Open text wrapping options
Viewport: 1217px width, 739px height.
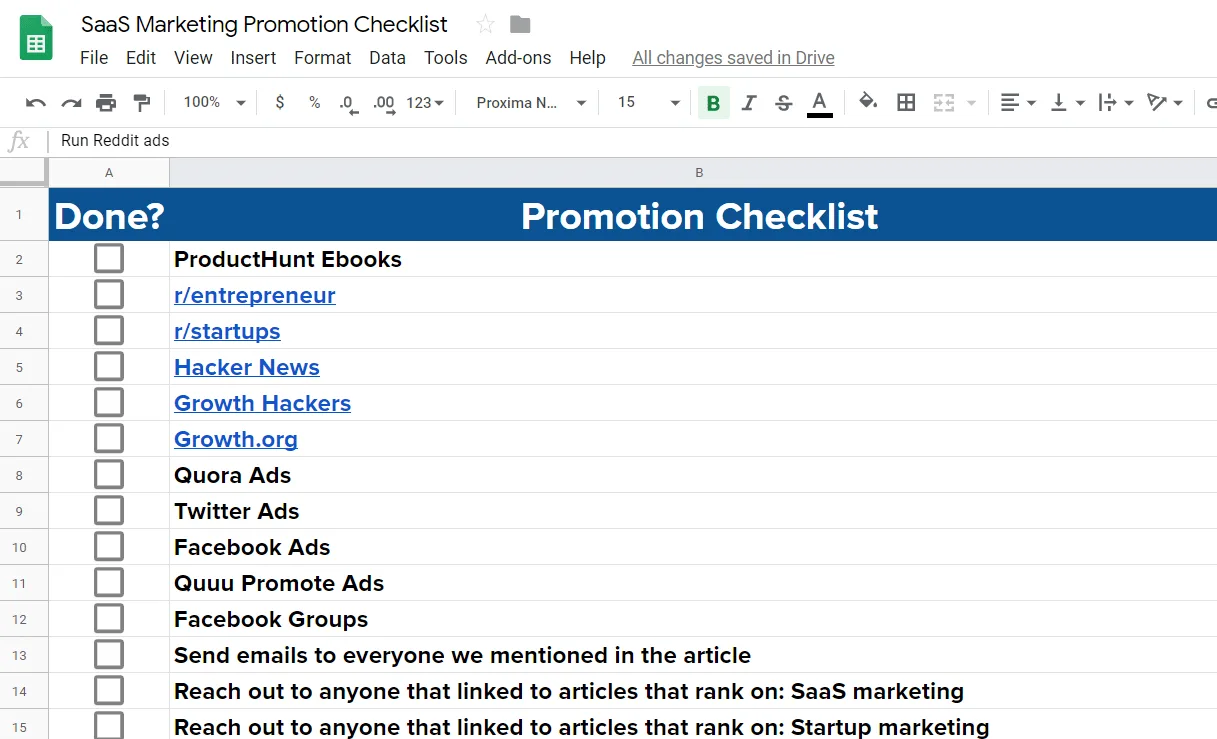[1107, 102]
